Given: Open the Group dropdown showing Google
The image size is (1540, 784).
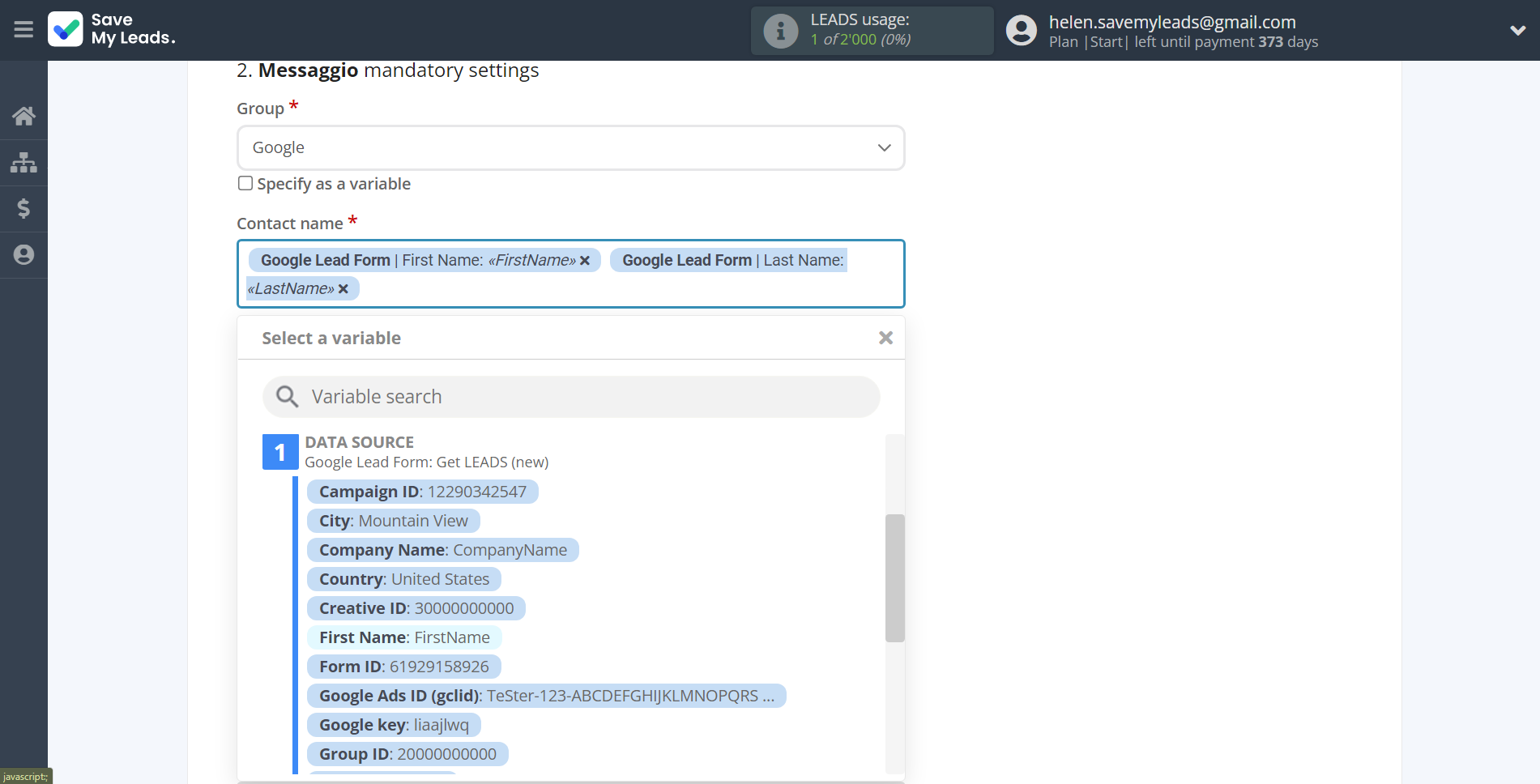Looking at the screenshot, I should pyautogui.click(x=570, y=147).
